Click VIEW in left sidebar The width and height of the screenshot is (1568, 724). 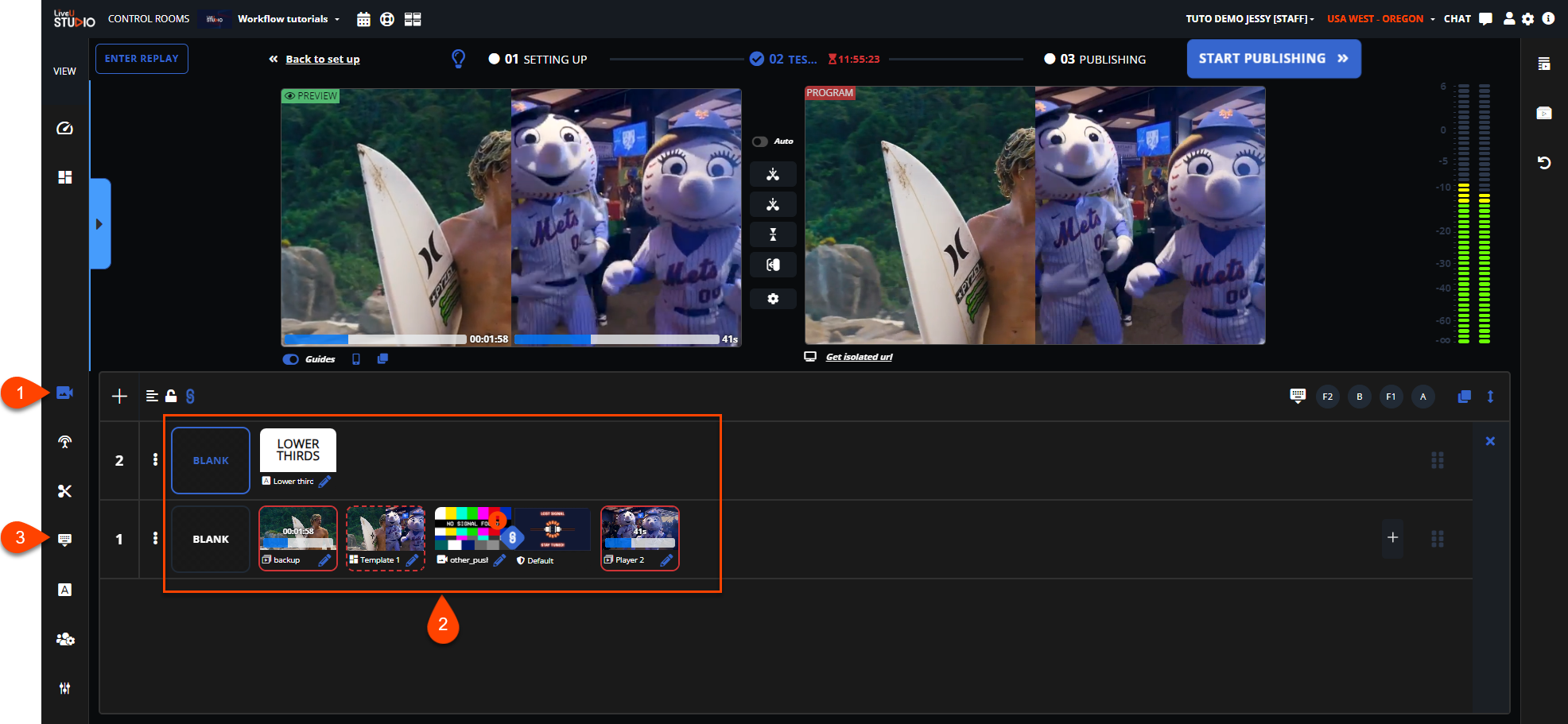coord(65,71)
